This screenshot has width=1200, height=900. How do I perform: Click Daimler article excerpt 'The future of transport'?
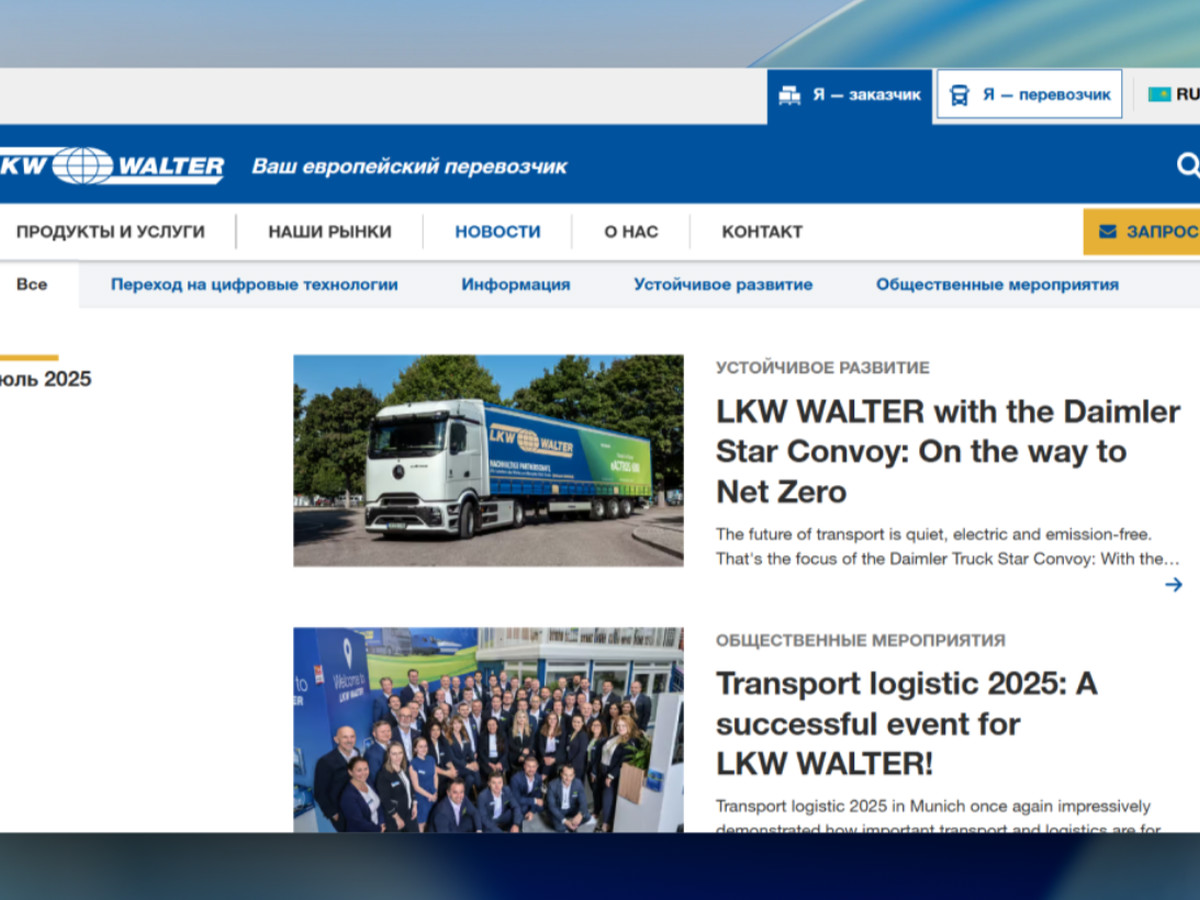(x=948, y=547)
